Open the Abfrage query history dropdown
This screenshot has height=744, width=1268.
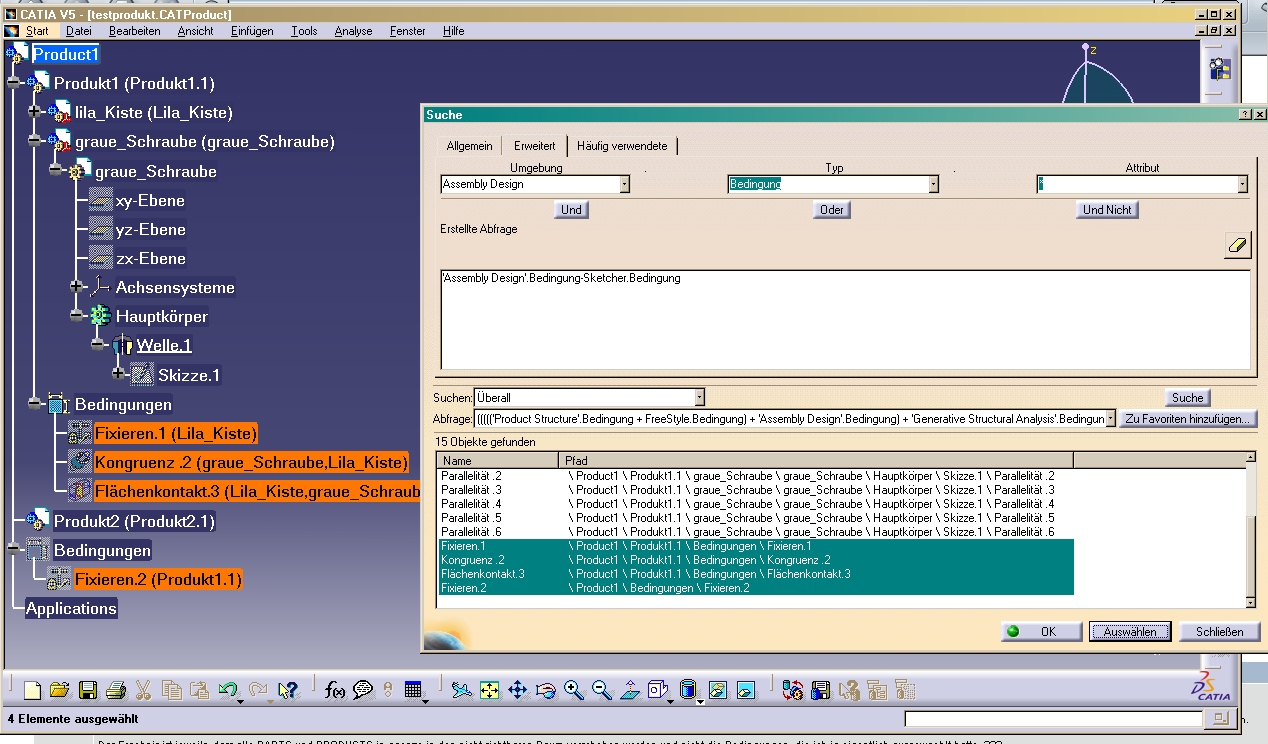1110,418
